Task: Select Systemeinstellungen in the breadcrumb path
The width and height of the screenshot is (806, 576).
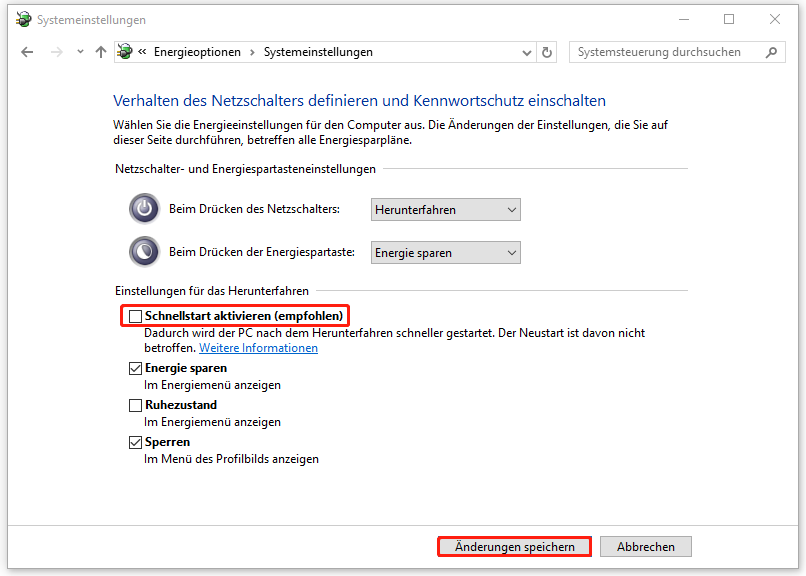Action: point(320,51)
